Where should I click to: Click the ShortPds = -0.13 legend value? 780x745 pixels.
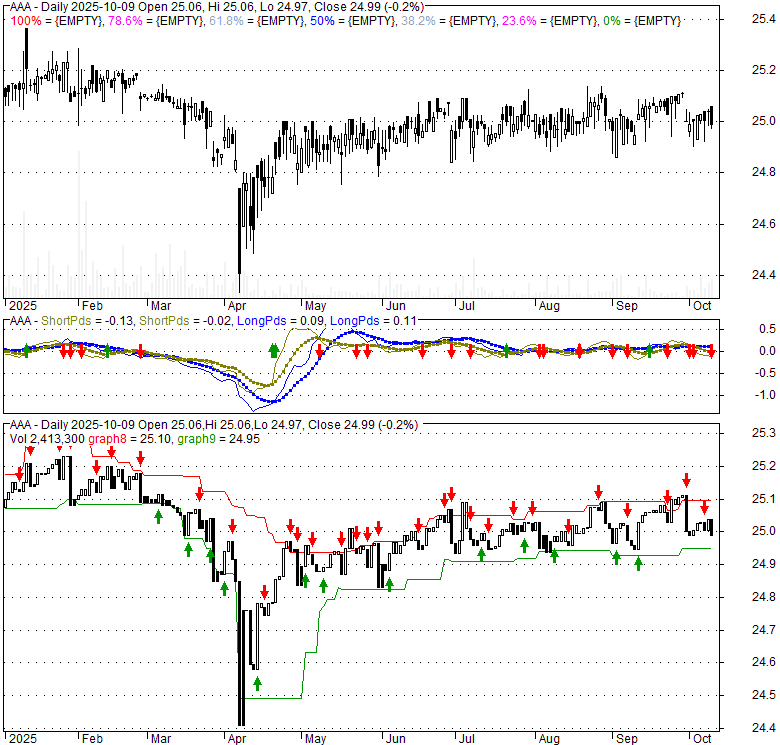pyautogui.click(x=87, y=321)
